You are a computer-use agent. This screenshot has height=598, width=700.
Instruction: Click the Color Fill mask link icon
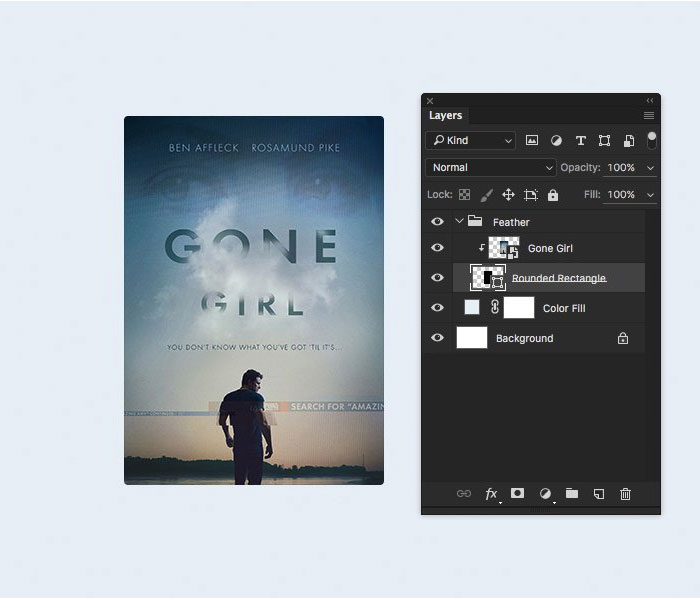tap(495, 307)
